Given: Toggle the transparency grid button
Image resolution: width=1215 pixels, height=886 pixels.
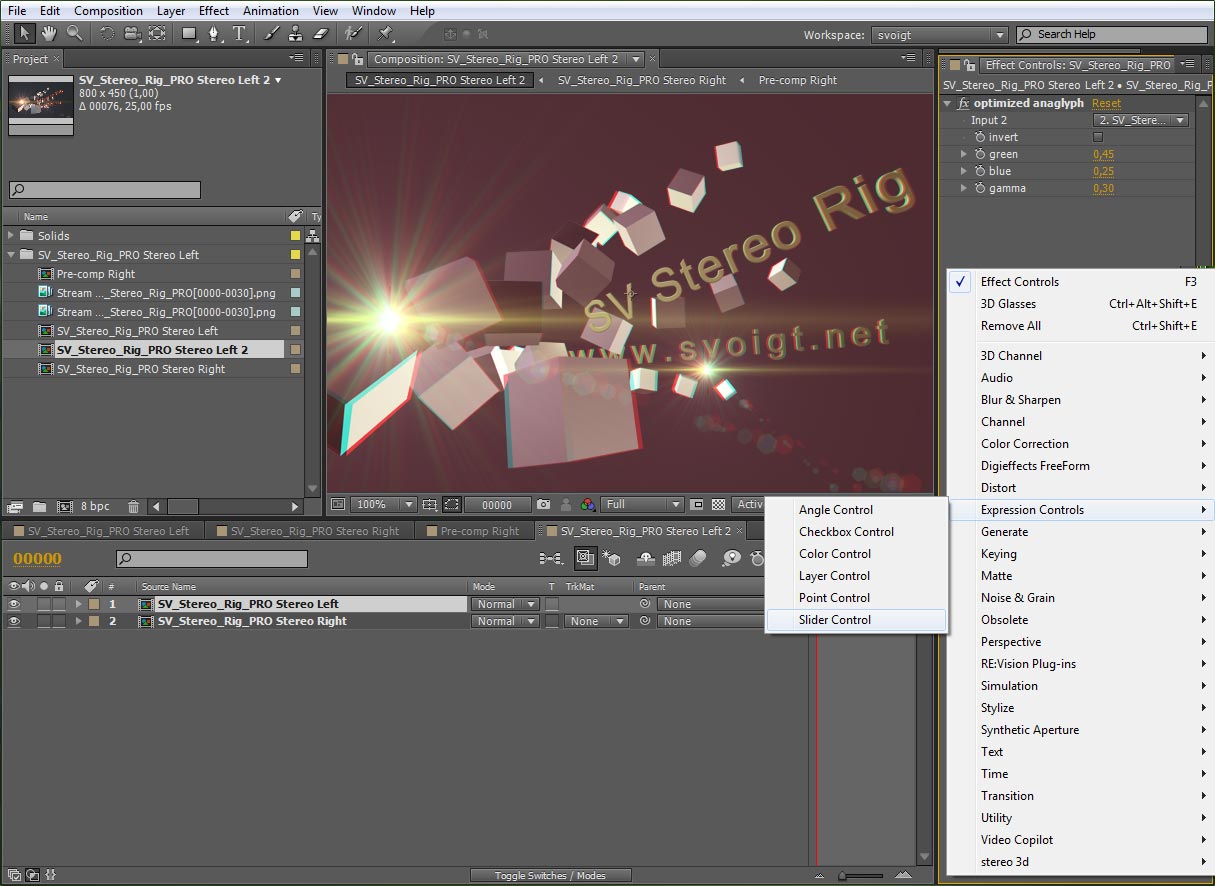Looking at the screenshot, I should [x=718, y=505].
